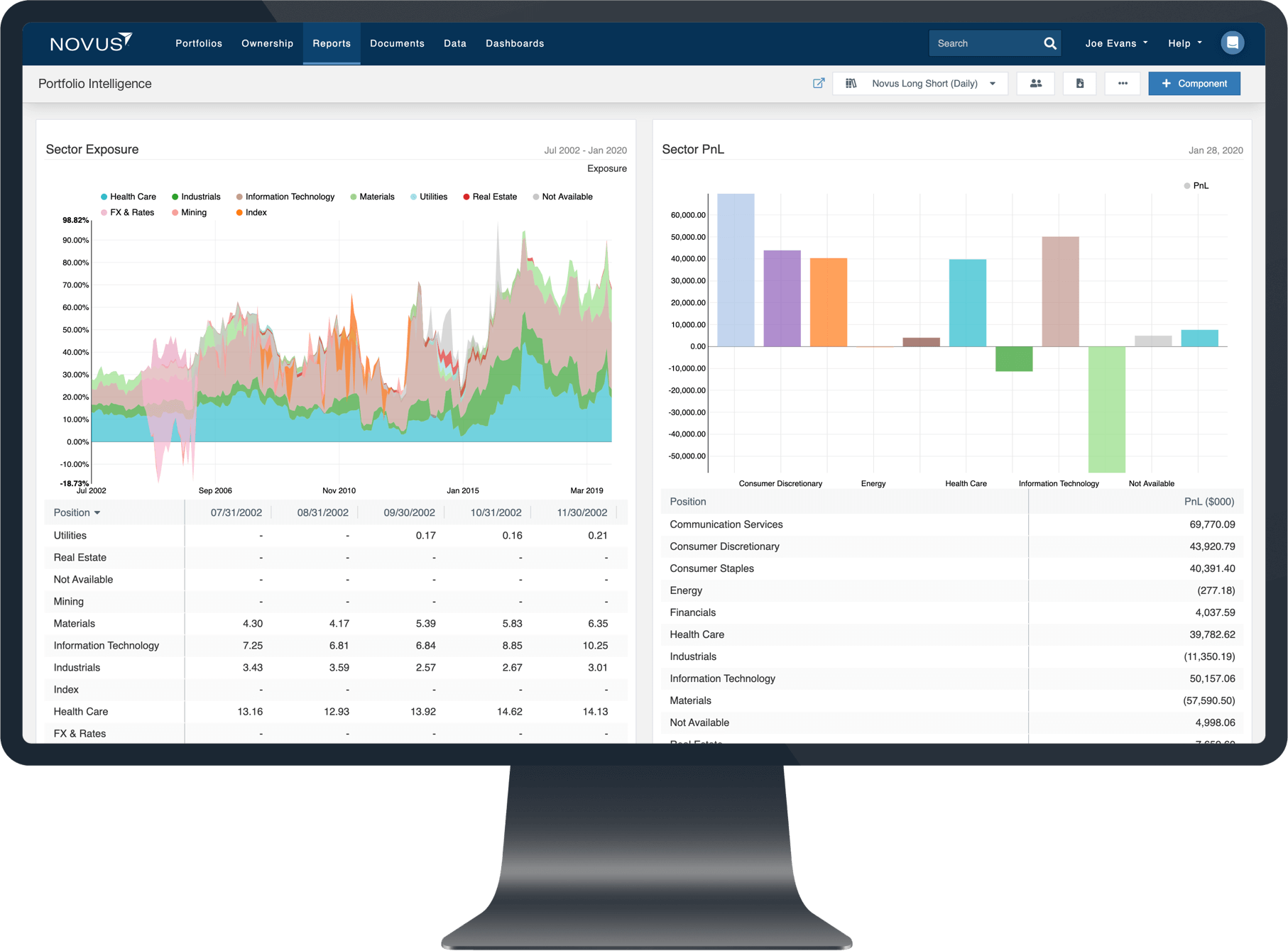Click the Novus logo
This screenshot has height=951, width=1288.
91,43
